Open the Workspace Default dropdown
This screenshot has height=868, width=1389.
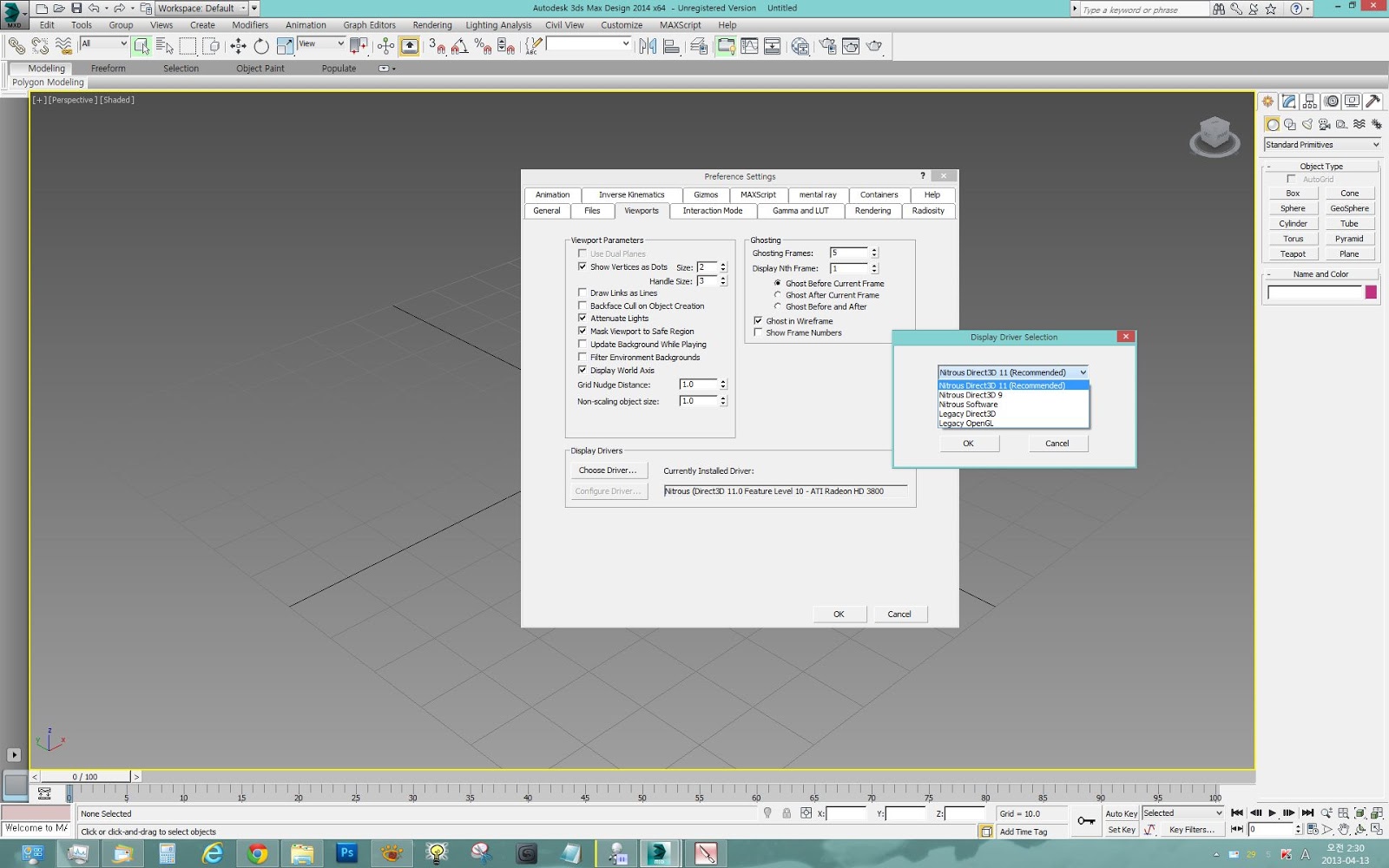(x=202, y=8)
